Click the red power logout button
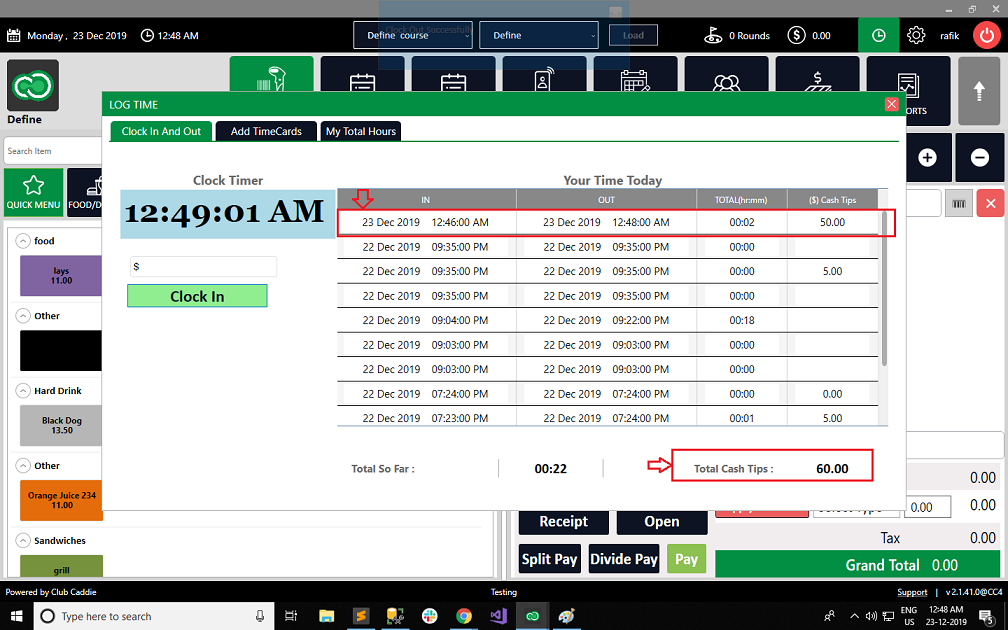The height and width of the screenshot is (630, 1008). pos(986,35)
